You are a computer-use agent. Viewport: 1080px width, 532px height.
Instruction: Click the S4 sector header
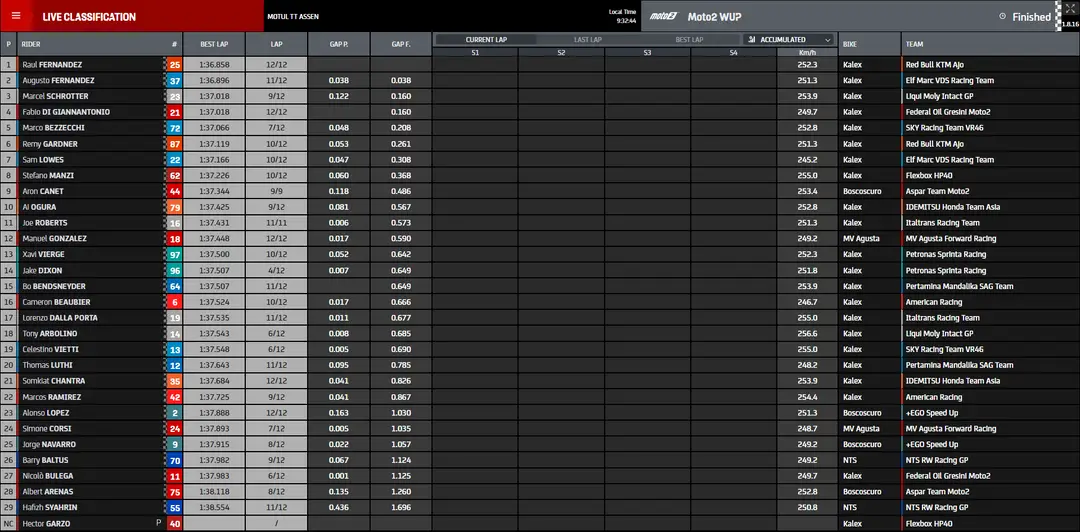pyautogui.click(x=734, y=52)
